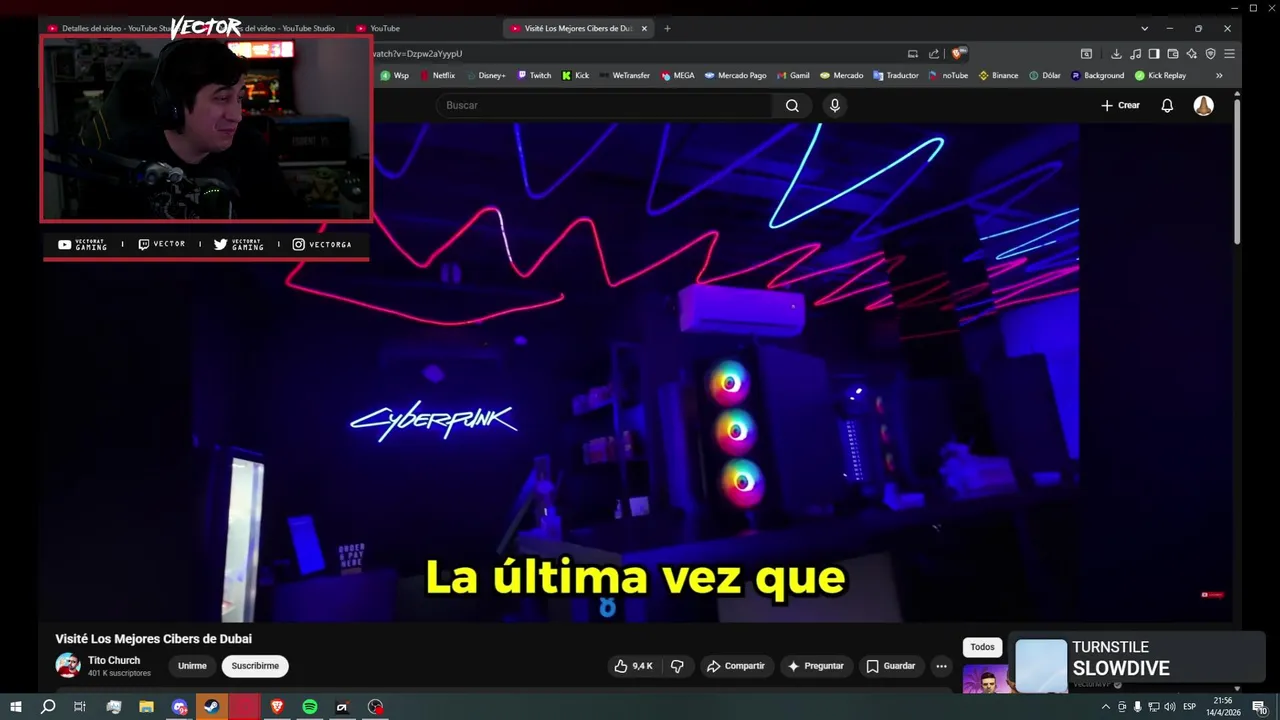This screenshot has height=720, width=1280.
Task: Click the share page icon in address bar
Action: tap(934, 53)
